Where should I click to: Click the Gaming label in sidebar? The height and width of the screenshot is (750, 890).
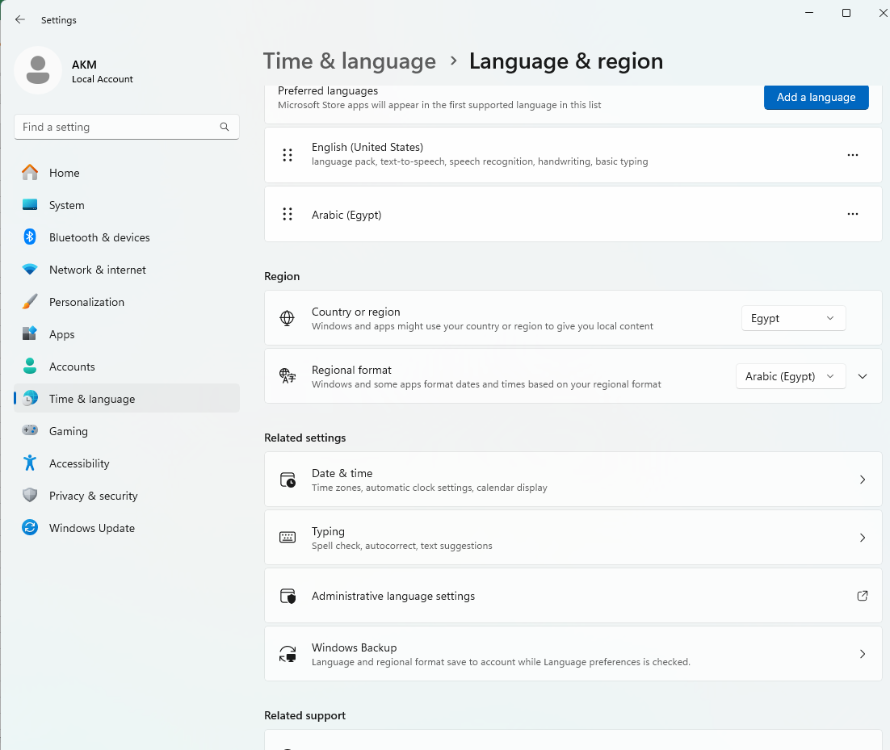68,431
